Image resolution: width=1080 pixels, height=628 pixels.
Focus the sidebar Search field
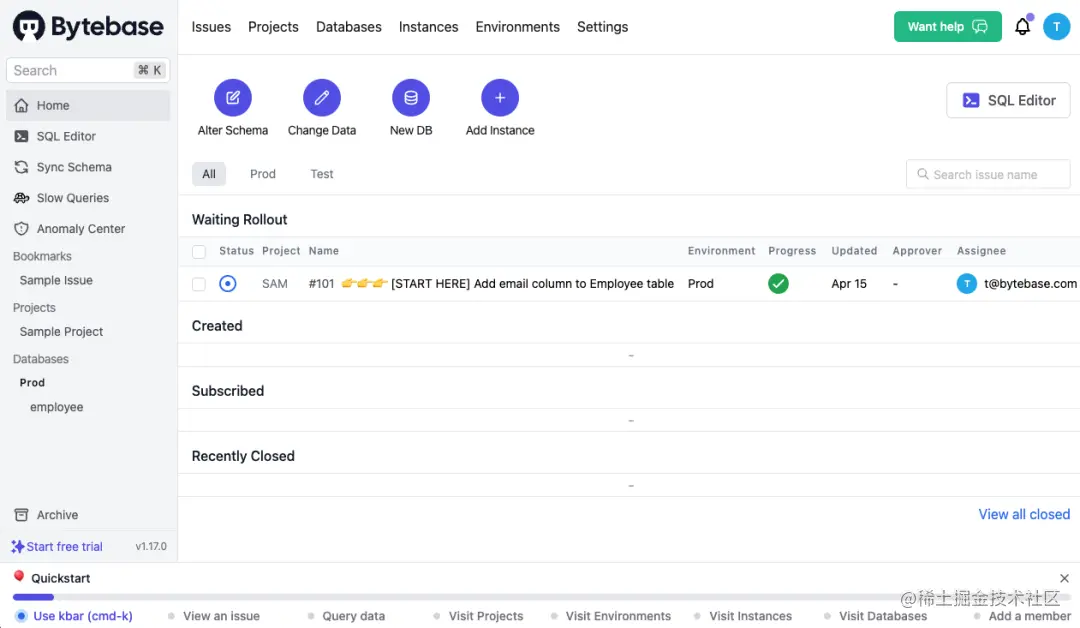pos(88,70)
